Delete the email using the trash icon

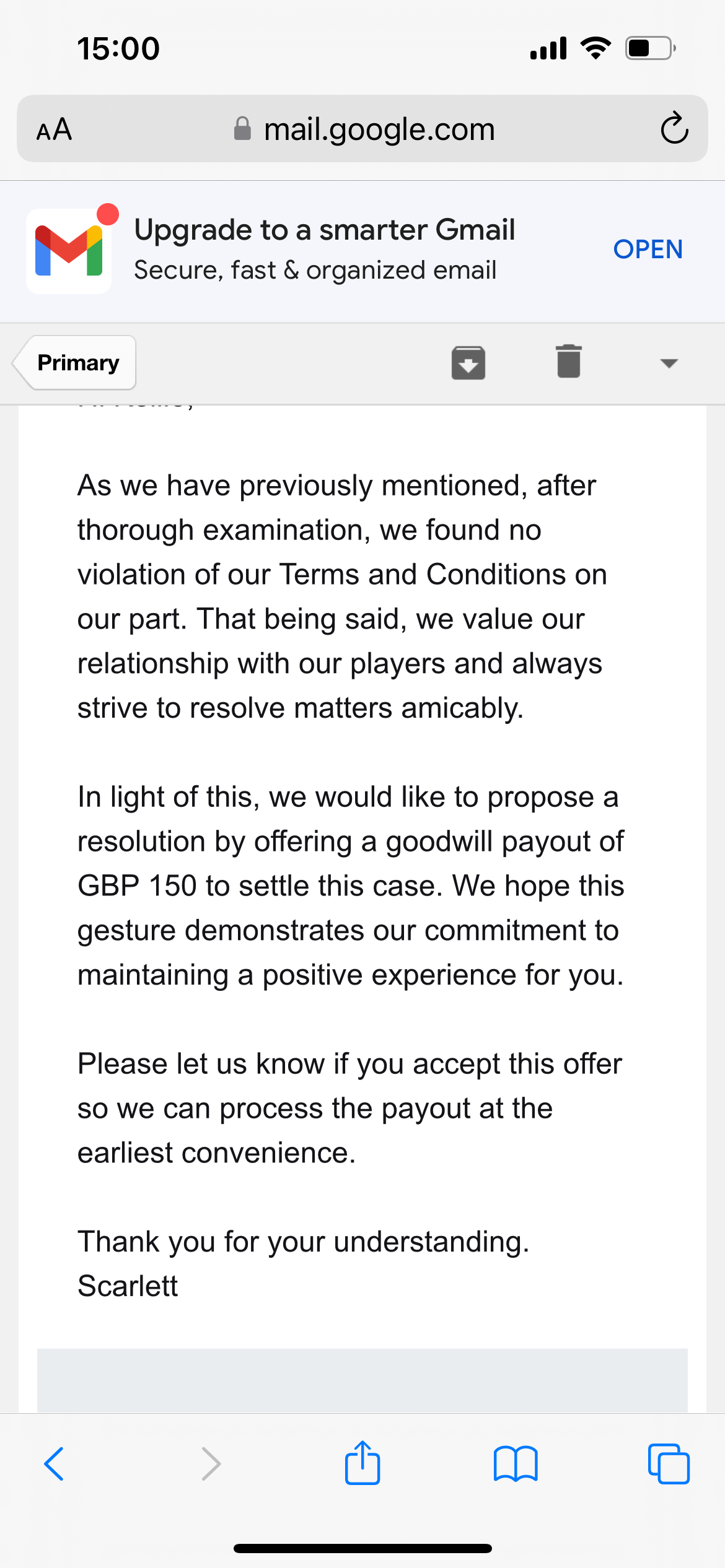(x=568, y=362)
